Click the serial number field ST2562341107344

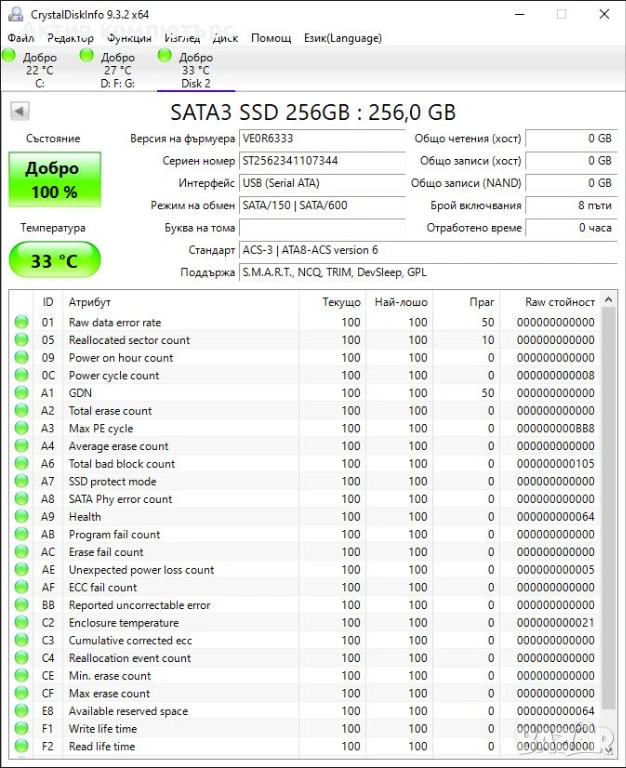(x=321, y=161)
